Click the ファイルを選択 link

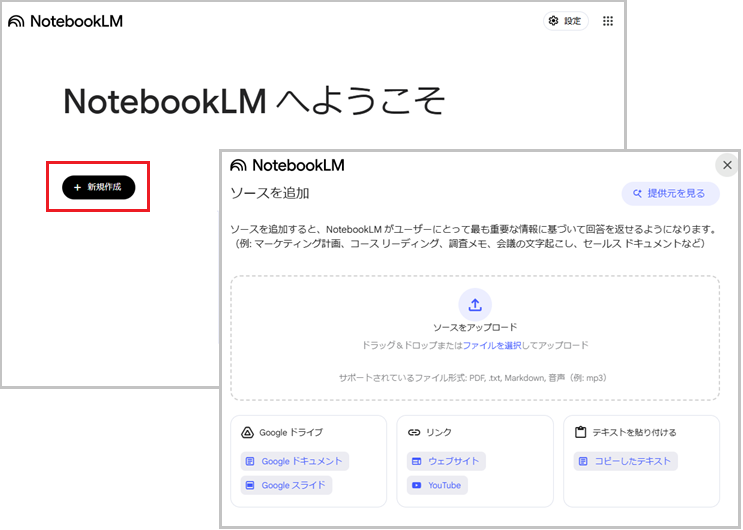[492, 345]
